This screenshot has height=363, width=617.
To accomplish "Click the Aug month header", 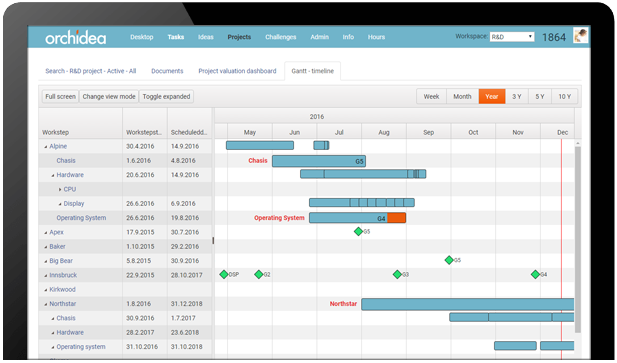I will pos(384,132).
